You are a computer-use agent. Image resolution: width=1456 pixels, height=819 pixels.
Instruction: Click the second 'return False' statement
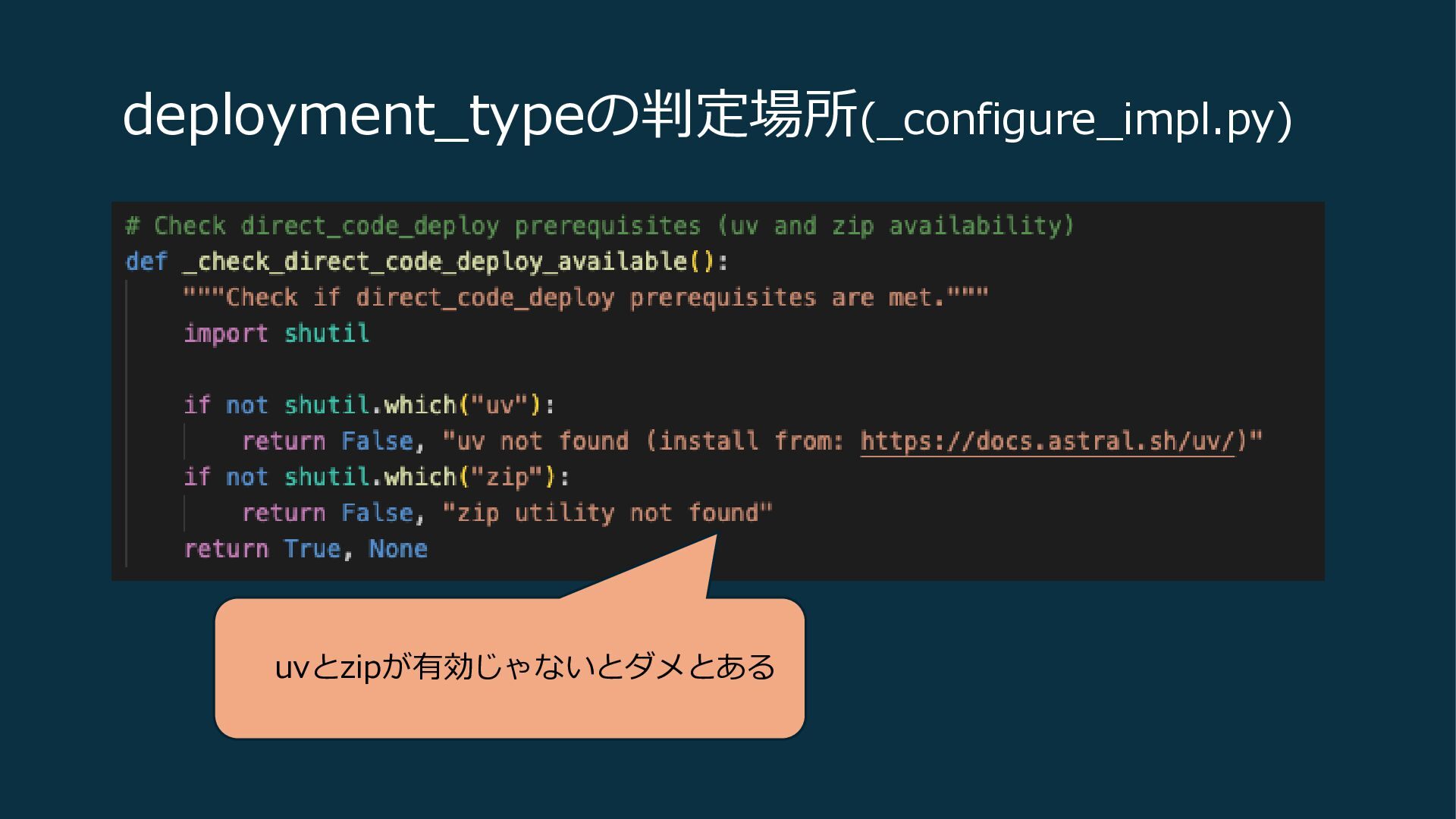pos(328,513)
